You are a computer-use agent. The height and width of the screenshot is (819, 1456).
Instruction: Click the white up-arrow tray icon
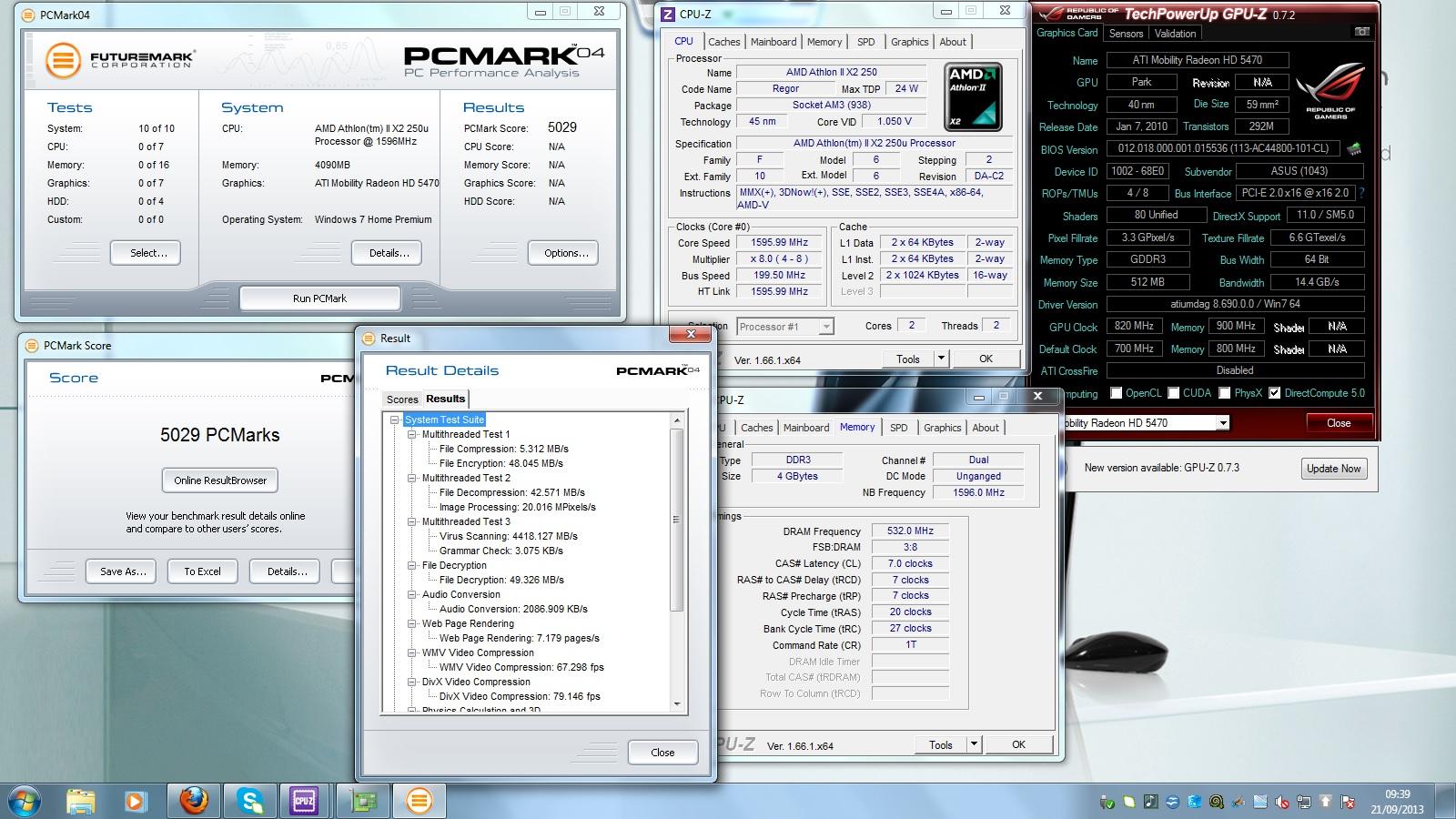(1325, 802)
